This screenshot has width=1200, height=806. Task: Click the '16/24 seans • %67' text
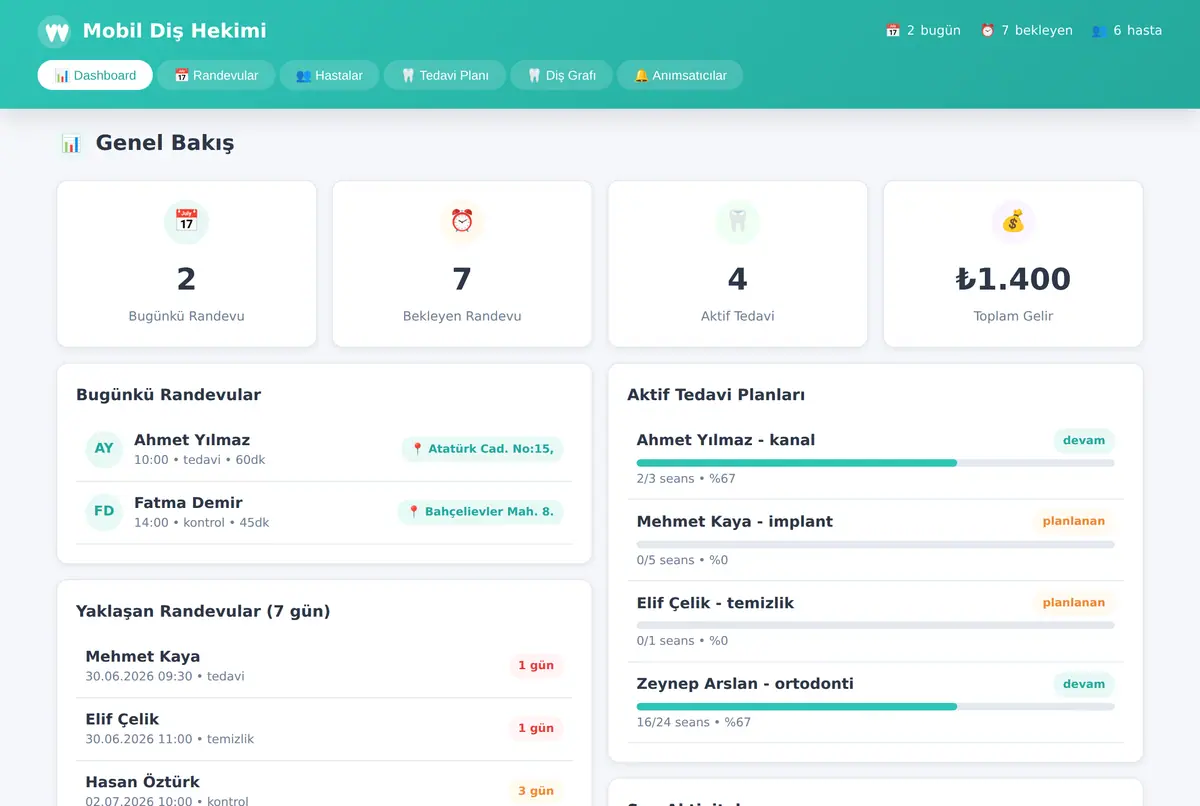click(694, 722)
